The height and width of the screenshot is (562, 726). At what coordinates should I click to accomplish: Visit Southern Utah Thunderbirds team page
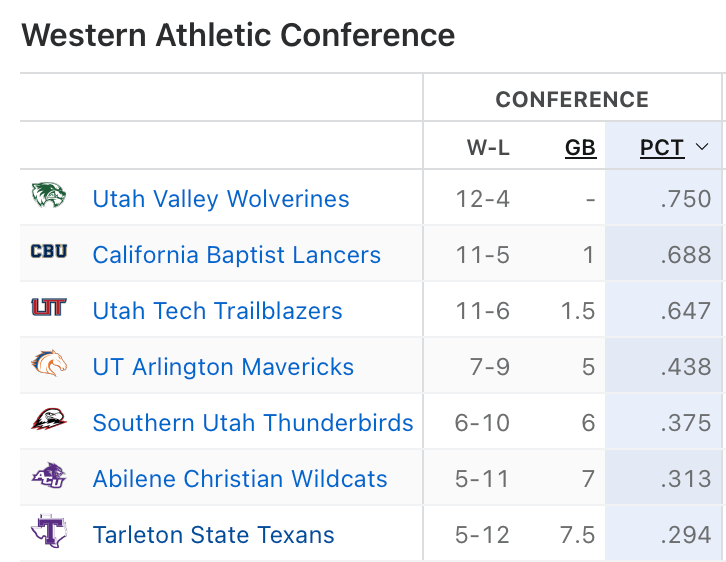252,423
